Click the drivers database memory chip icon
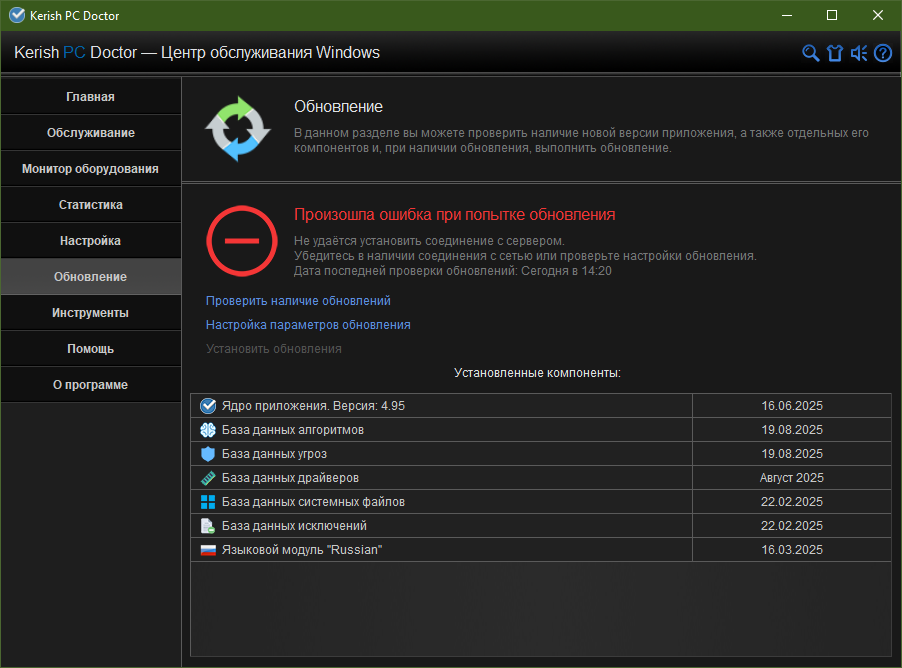The width and height of the screenshot is (902, 668). click(208, 478)
